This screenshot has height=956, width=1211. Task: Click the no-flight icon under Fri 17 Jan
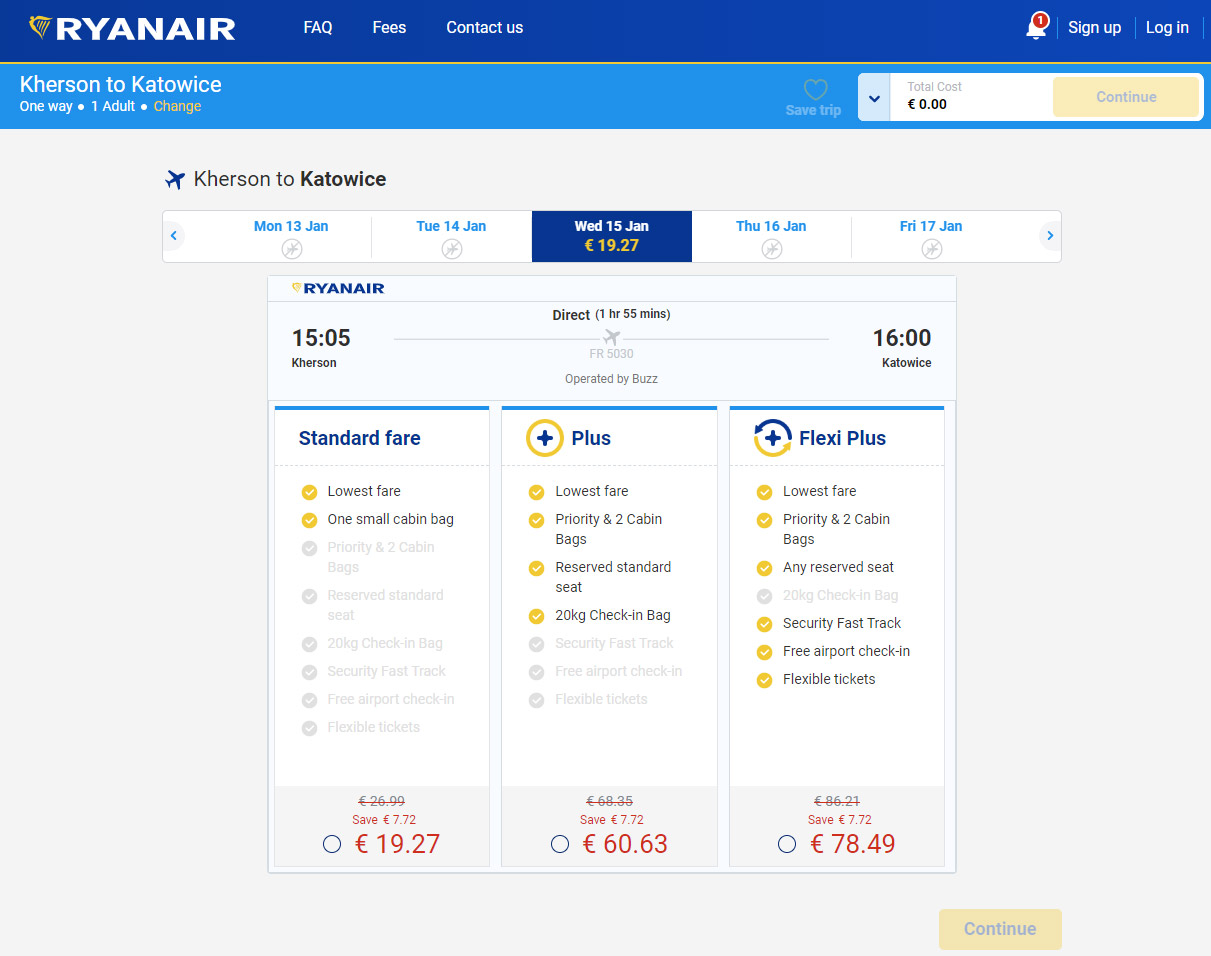click(x=931, y=248)
